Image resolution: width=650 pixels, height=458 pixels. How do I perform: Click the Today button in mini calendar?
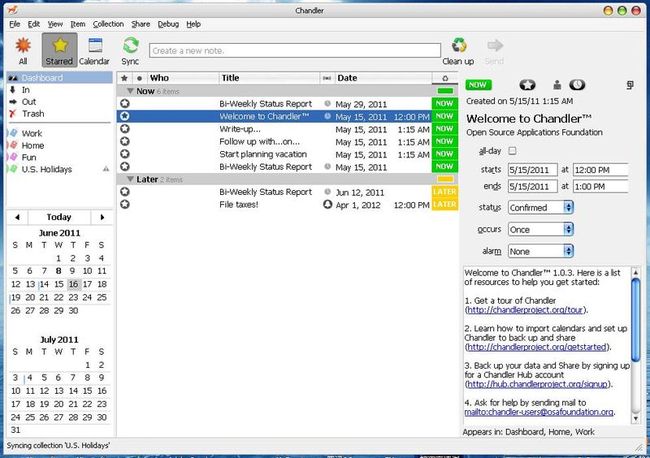tap(59, 217)
